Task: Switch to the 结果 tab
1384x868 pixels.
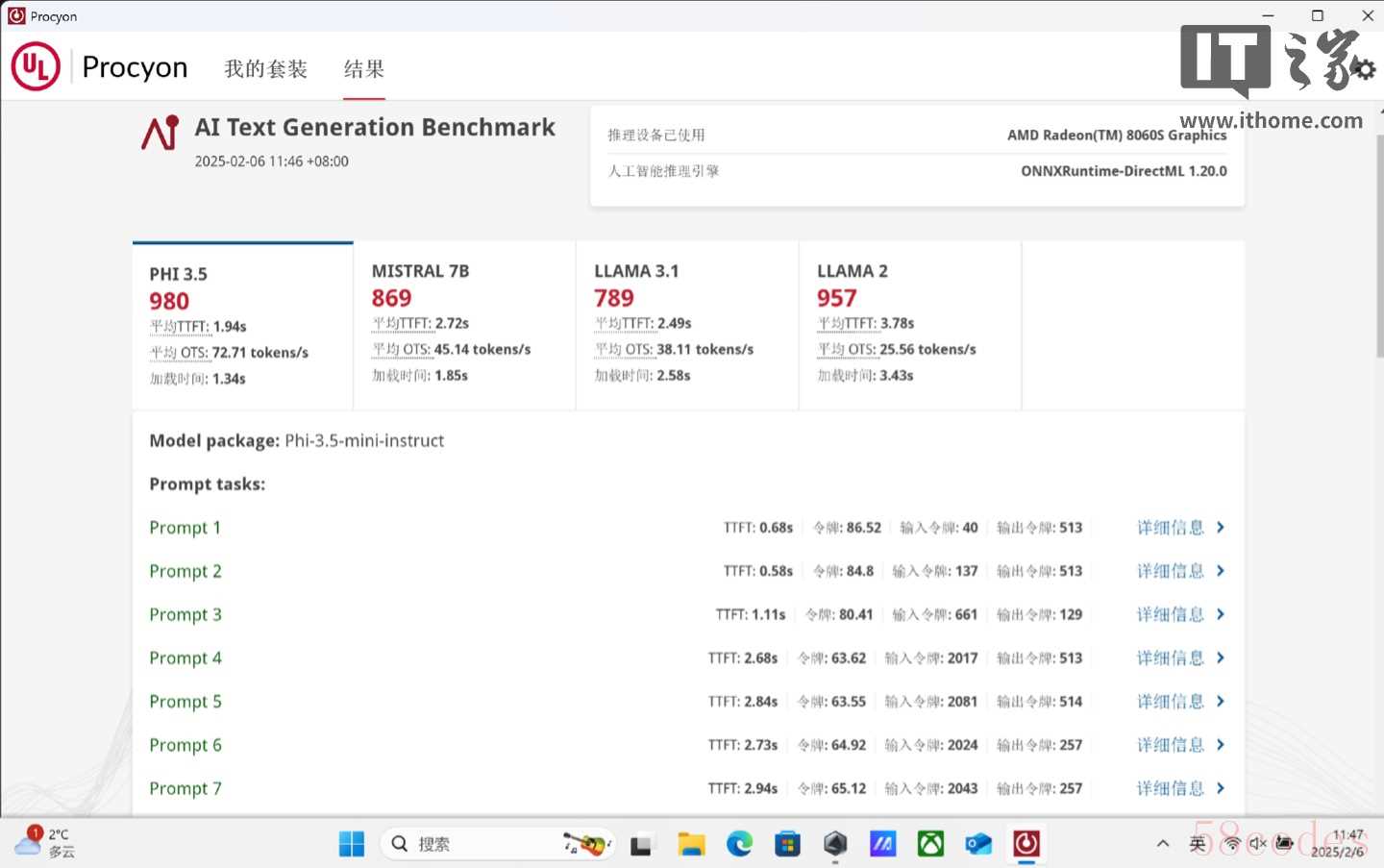Action: (364, 68)
